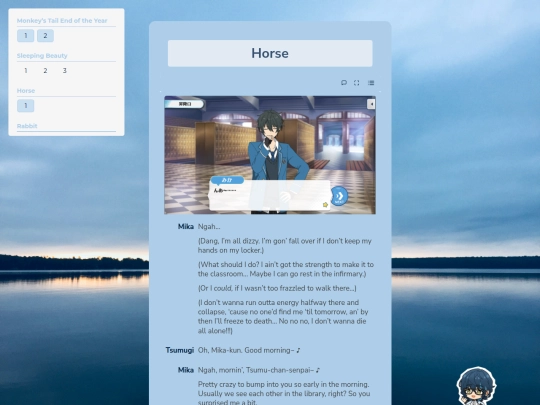Go to Sleeping Beauty chapter 1
540x405 pixels.
click(x=25, y=71)
